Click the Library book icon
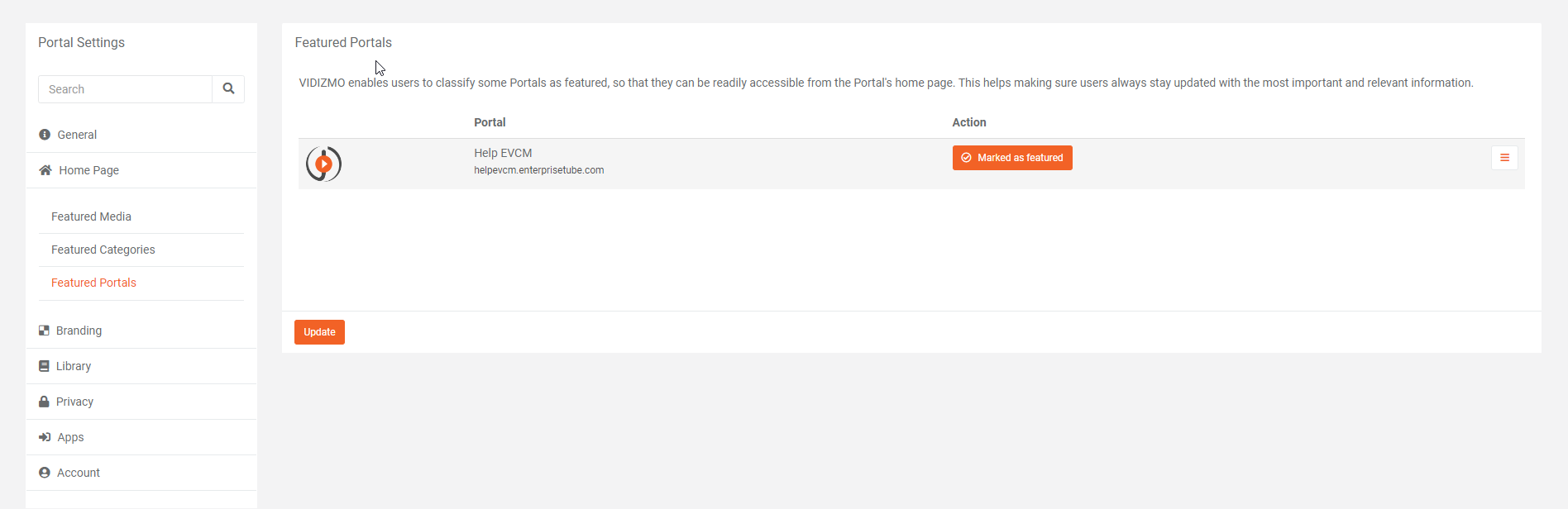The width and height of the screenshot is (1568, 509). point(44,366)
